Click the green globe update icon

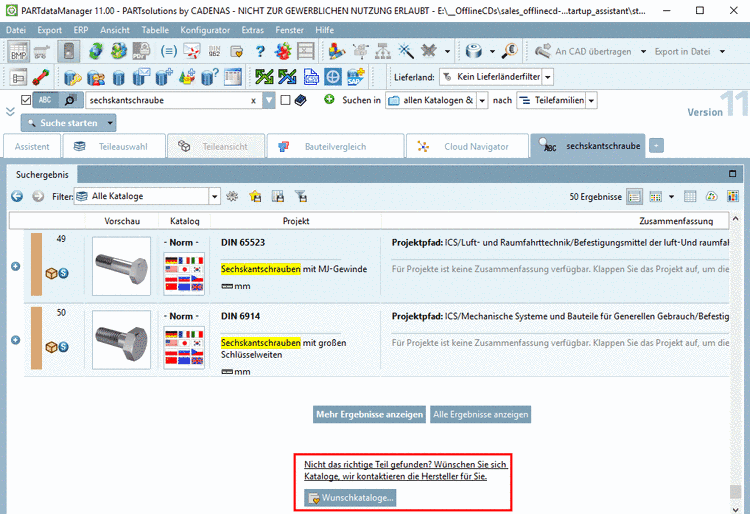coord(96,51)
